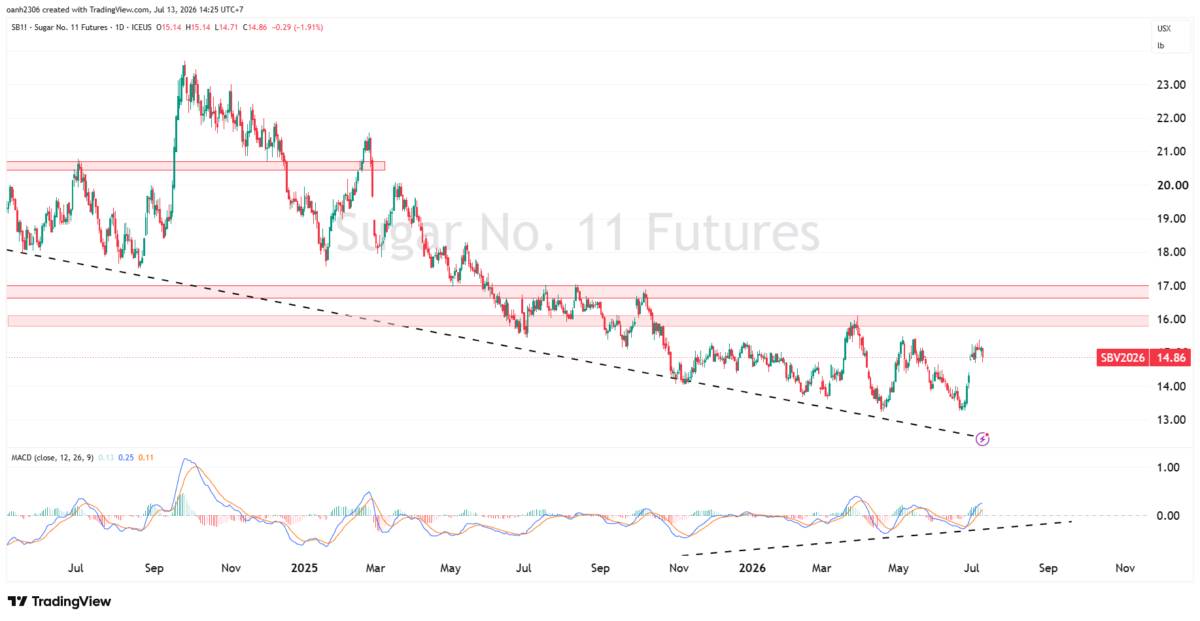
Task: Click the TradingView logo at bottom left
Action: pyautogui.click(x=59, y=601)
